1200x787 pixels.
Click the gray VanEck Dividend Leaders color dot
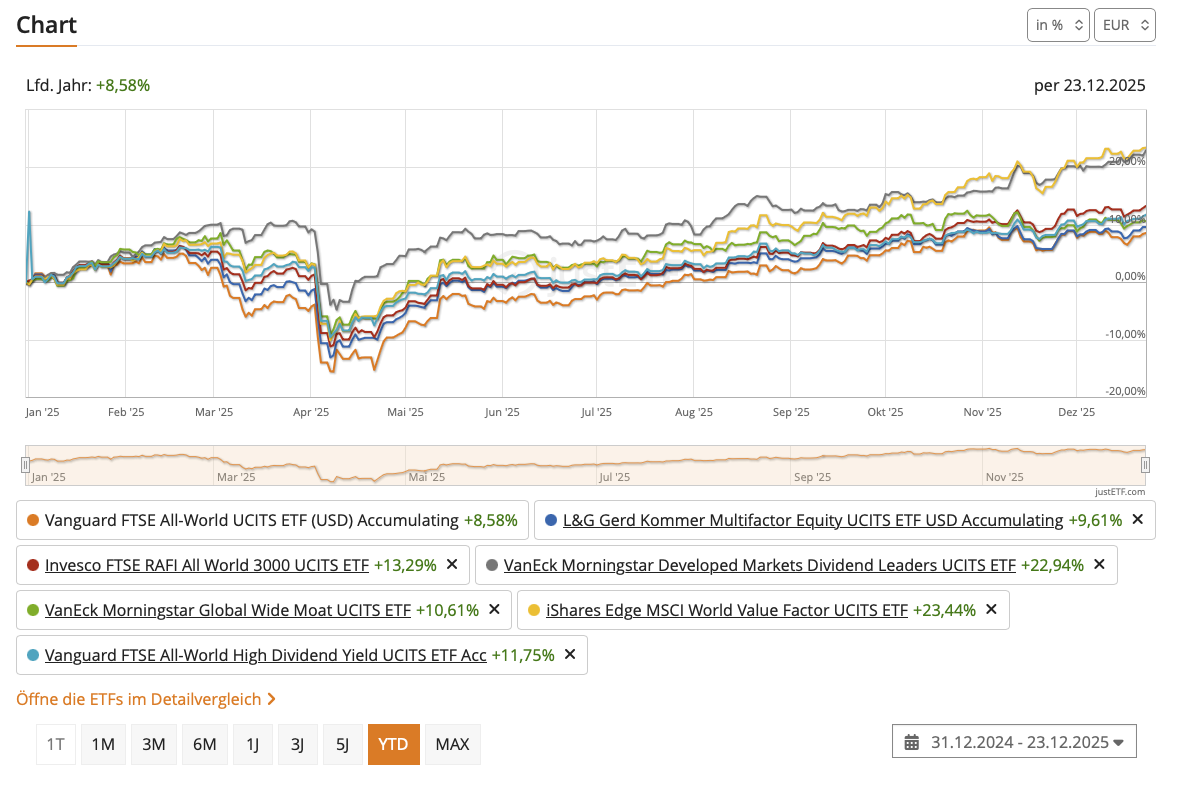coord(492,565)
